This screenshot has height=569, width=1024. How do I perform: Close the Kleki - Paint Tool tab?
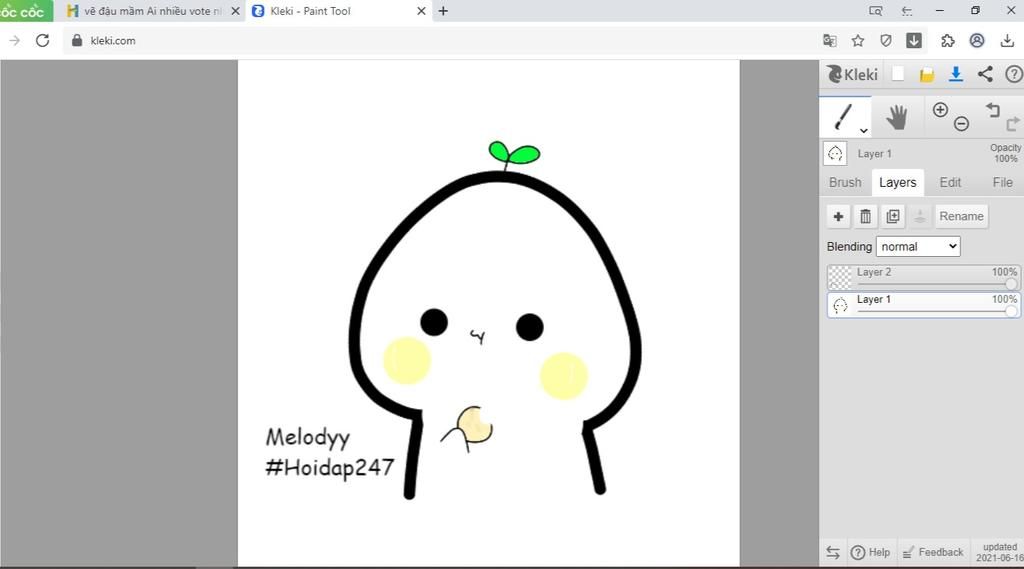pyautogui.click(x=421, y=11)
